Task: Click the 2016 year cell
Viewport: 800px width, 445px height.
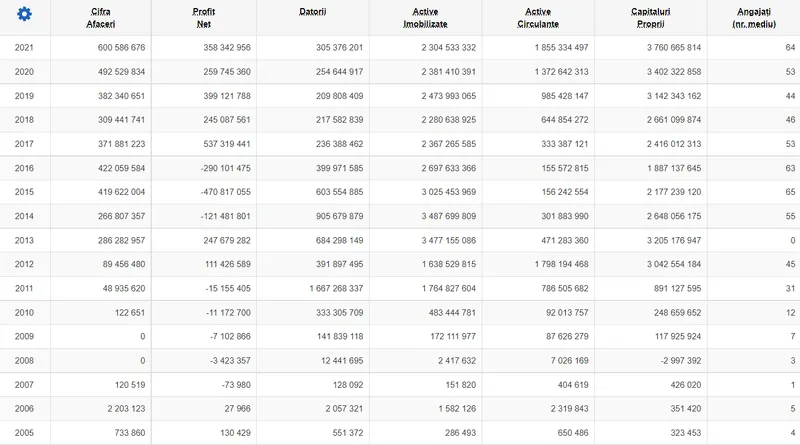Action: coord(24,168)
